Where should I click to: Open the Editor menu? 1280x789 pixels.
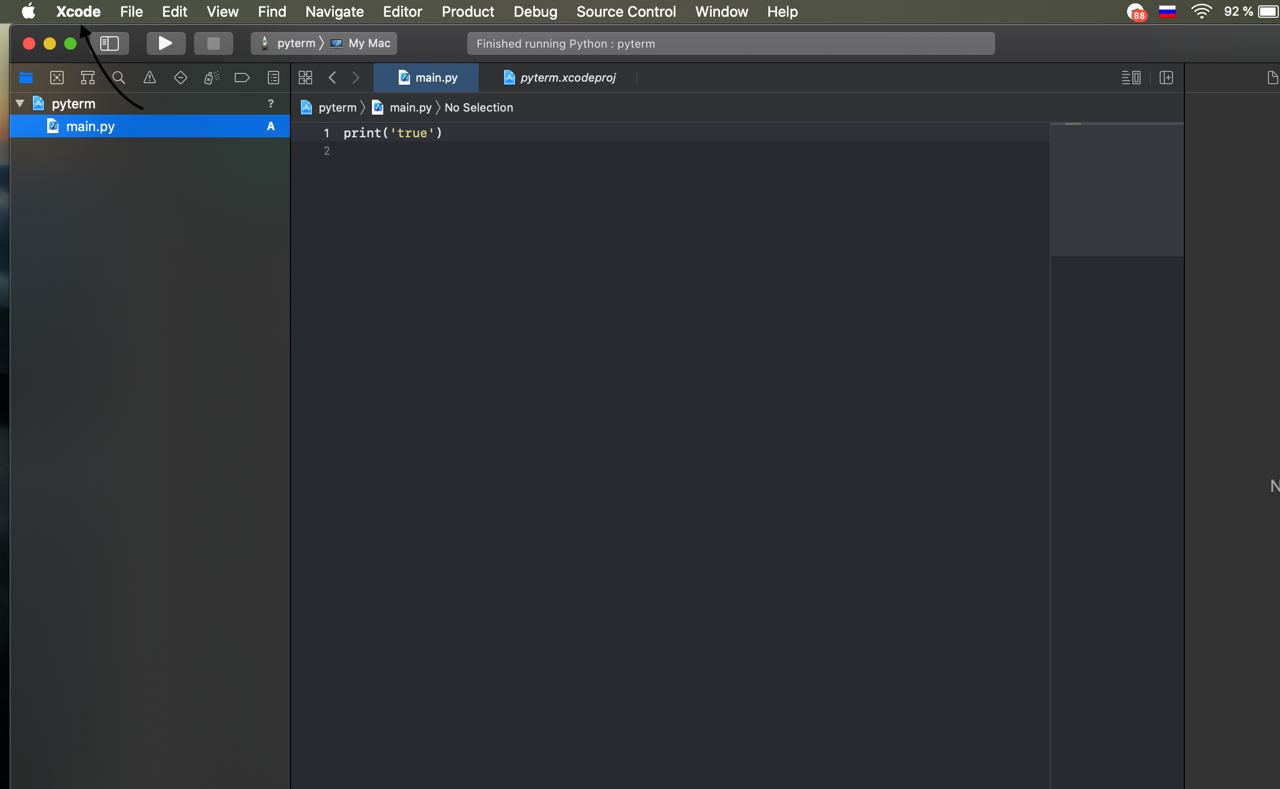[x=402, y=11]
